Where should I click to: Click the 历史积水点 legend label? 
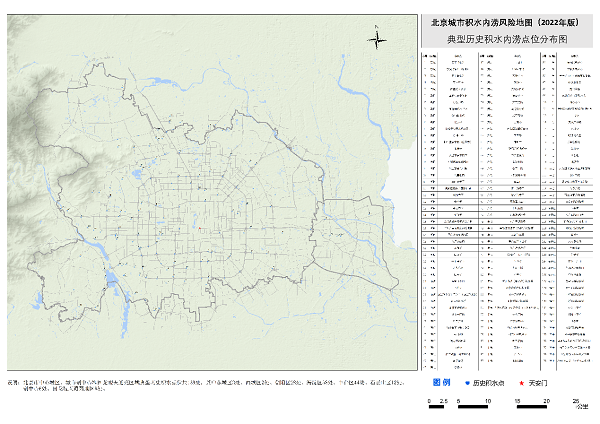(487, 382)
